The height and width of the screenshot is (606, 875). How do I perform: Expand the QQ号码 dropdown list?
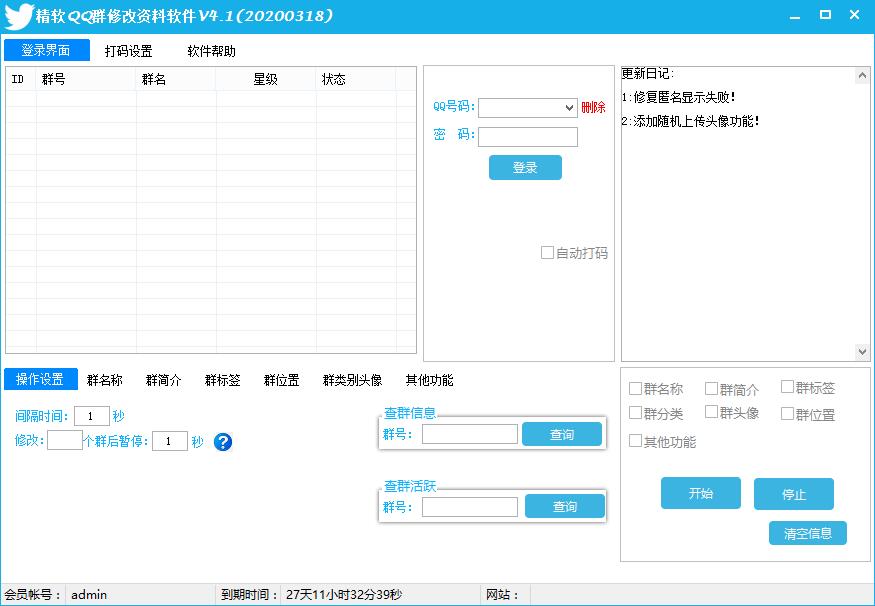(569, 108)
